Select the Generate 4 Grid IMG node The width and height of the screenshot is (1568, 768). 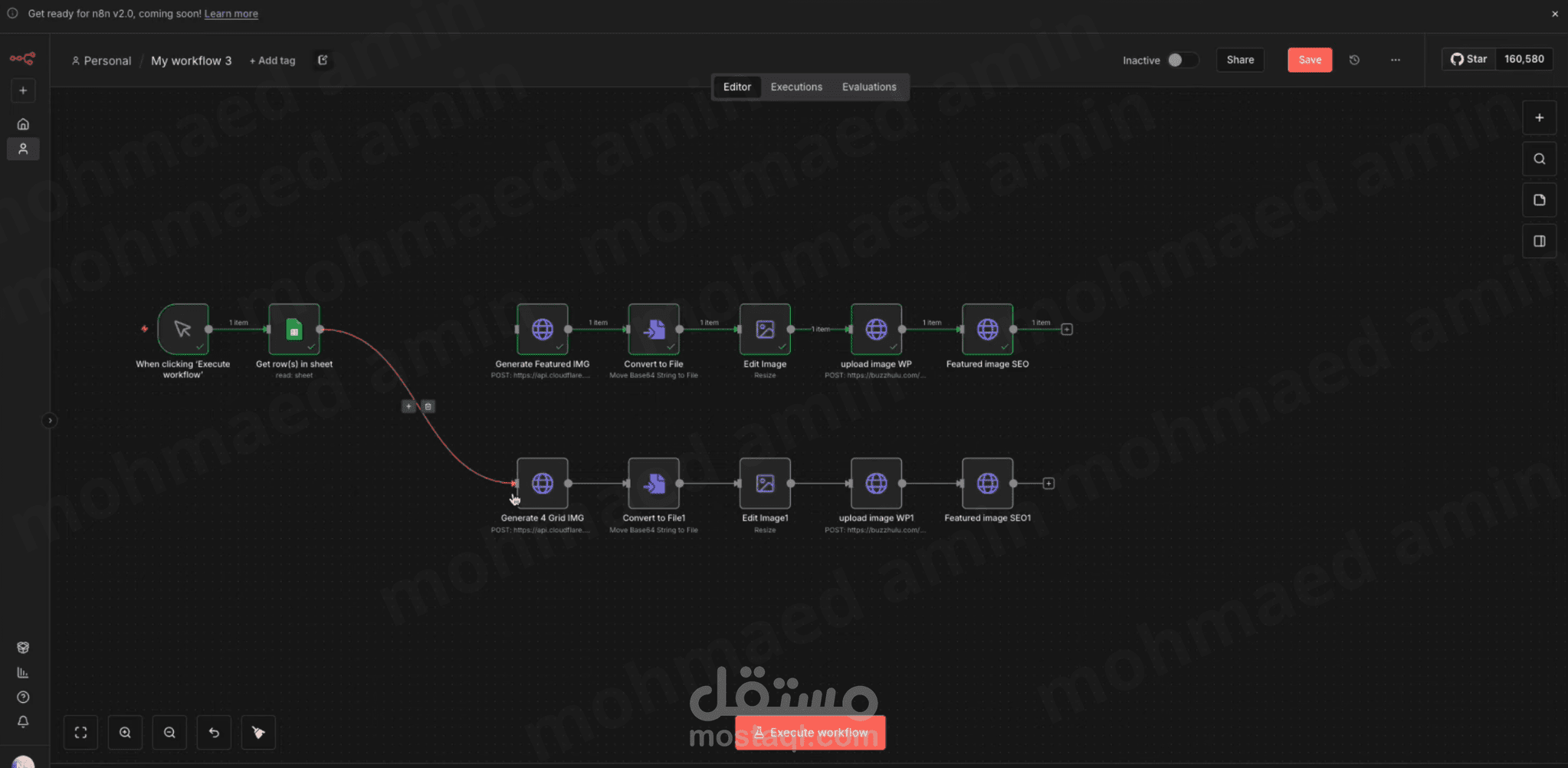pyautogui.click(x=543, y=483)
